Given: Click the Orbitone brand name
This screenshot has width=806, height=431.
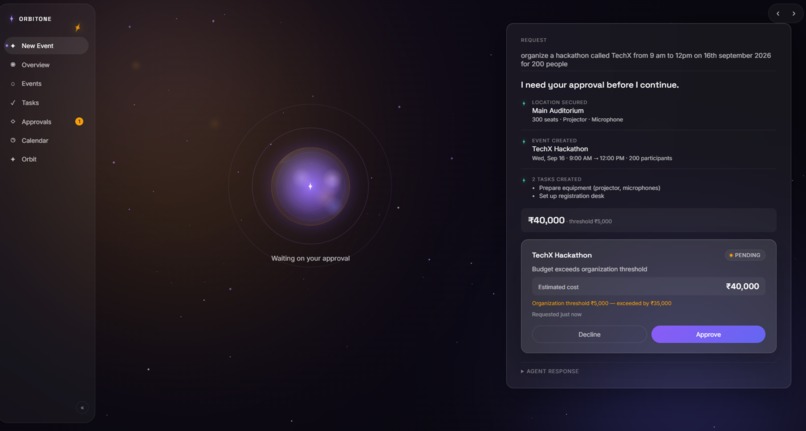Looking at the screenshot, I should point(35,19).
